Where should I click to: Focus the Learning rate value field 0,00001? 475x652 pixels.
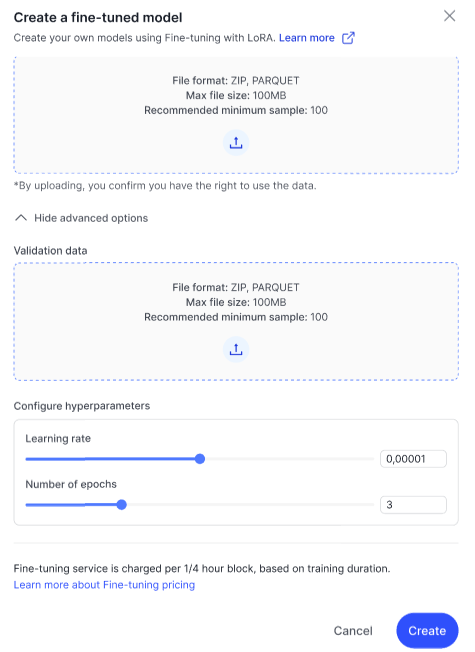tap(413, 459)
